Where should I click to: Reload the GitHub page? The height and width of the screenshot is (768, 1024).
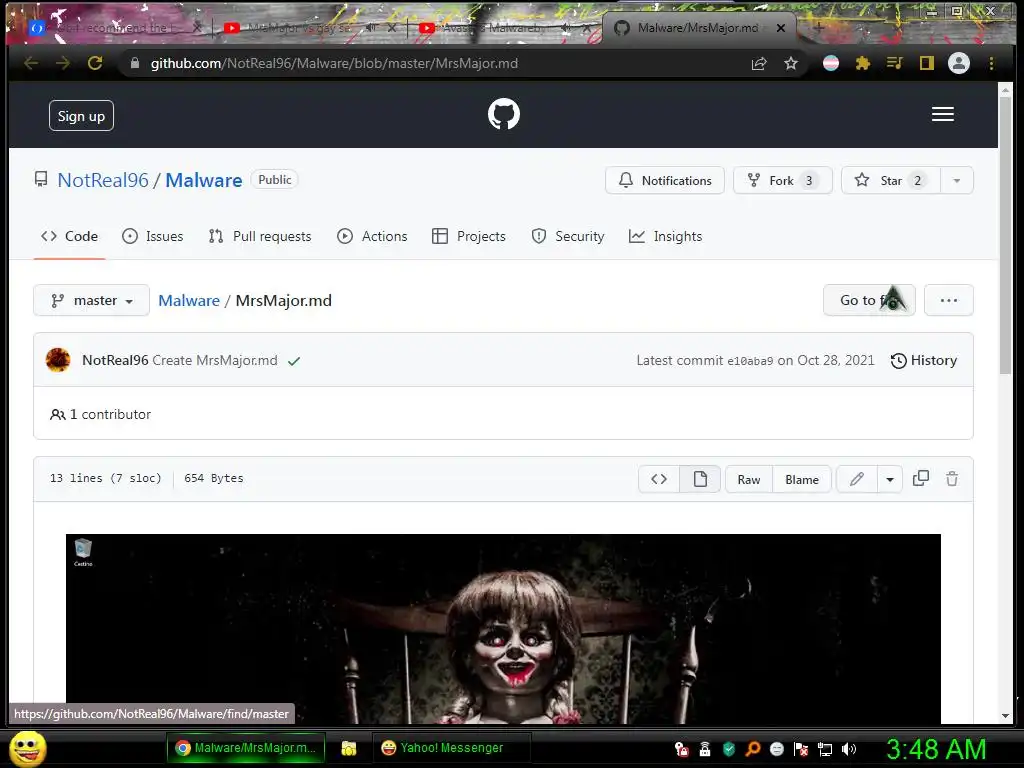(x=95, y=63)
